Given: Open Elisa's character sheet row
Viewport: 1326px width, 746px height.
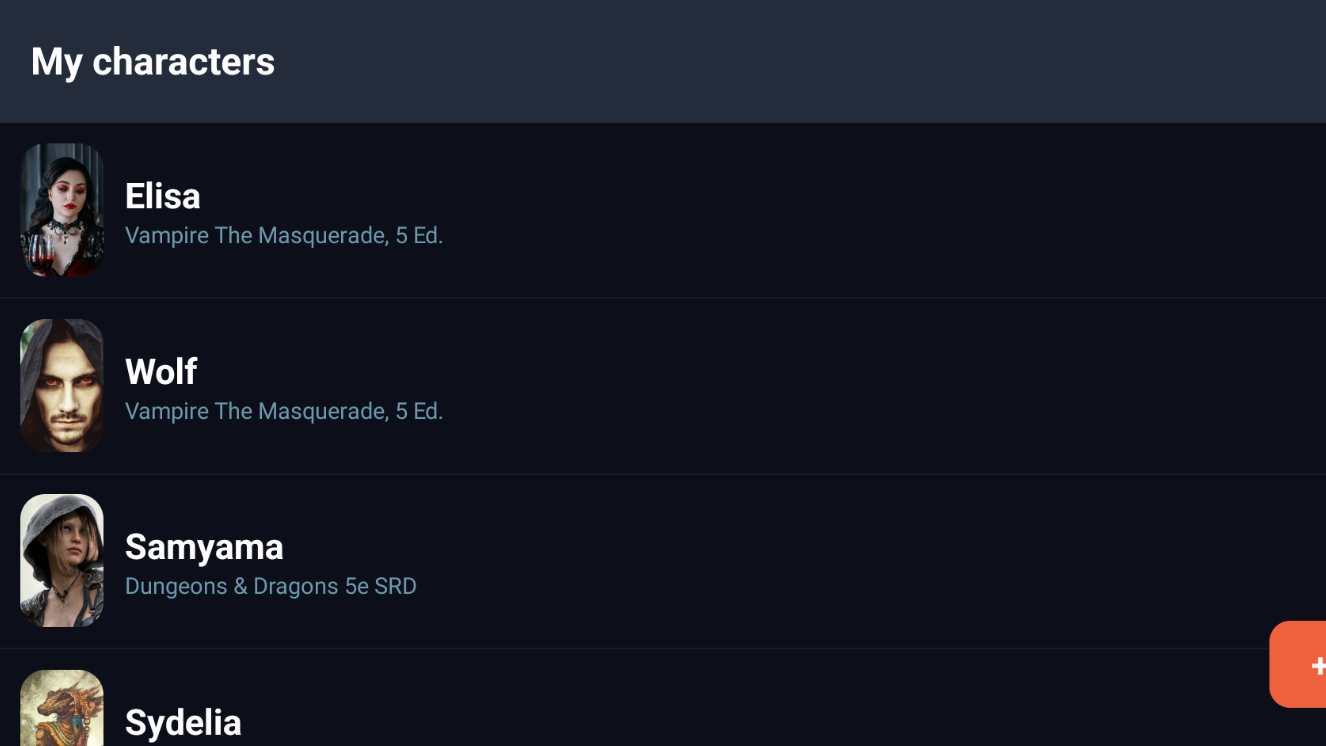Looking at the screenshot, I should tap(700, 210).
